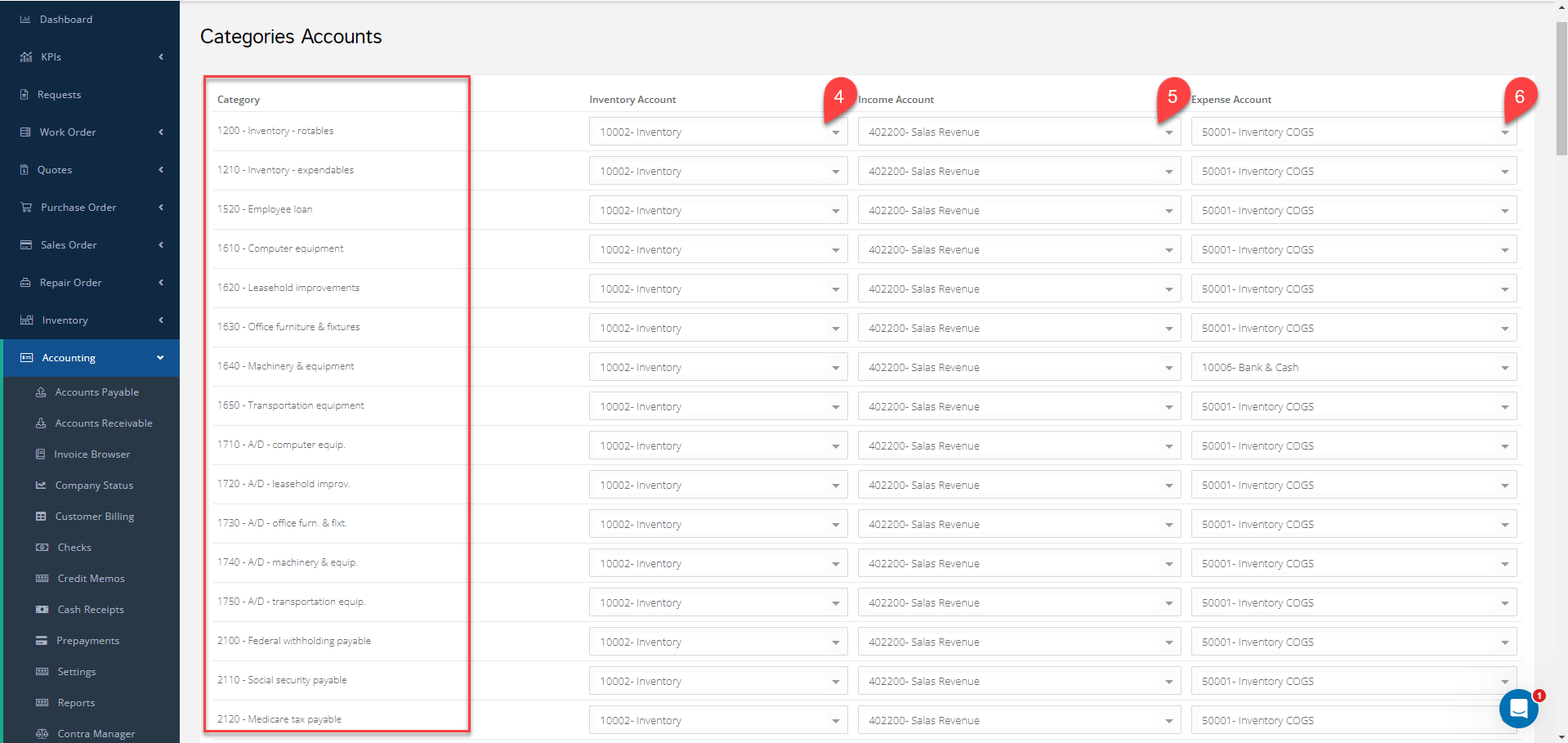Go to Accounts Receivable page
The image size is (1568, 743).
pyautogui.click(x=104, y=423)
